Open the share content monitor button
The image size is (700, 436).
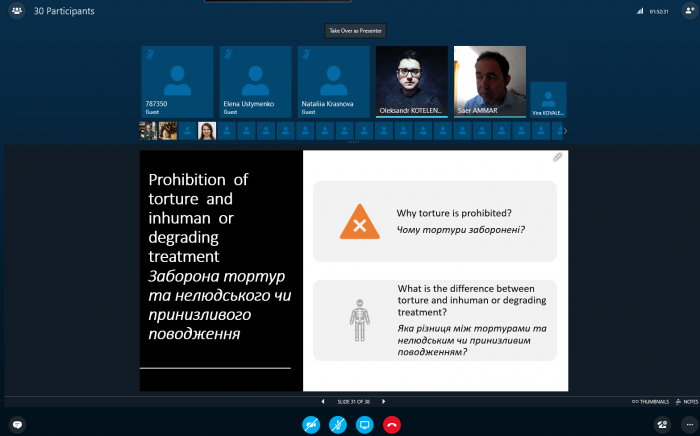click(x=365, y=424)
